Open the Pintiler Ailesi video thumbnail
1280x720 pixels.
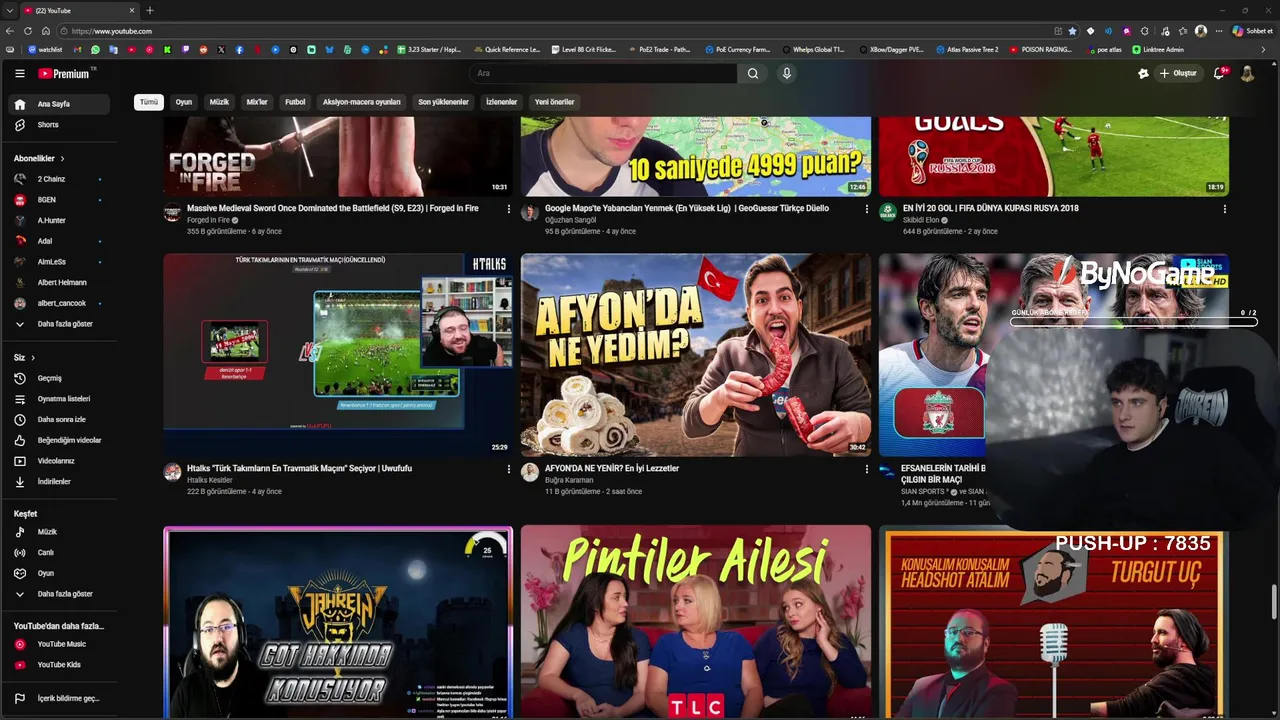pyautogui.click(x=696, y=621)
